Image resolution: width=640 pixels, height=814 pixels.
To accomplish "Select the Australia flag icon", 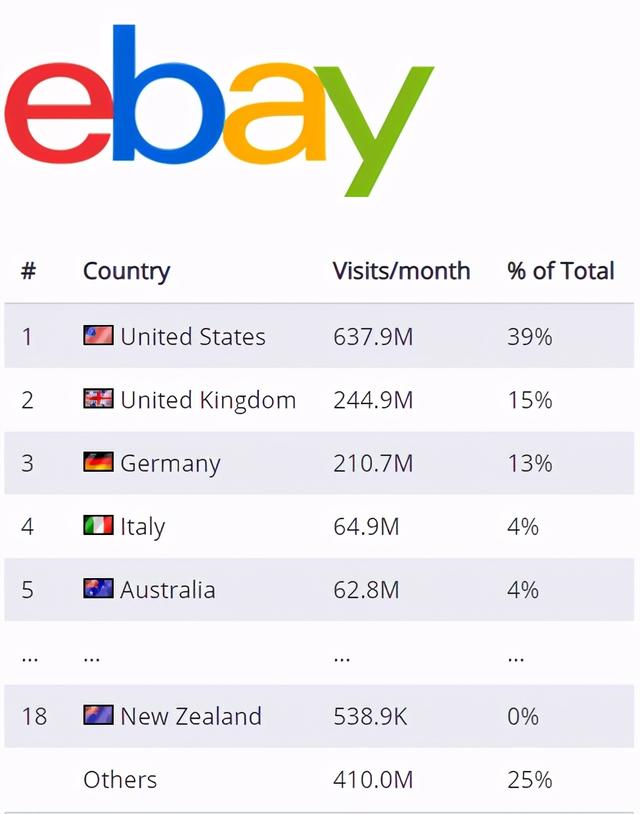I will click(98, 589).
